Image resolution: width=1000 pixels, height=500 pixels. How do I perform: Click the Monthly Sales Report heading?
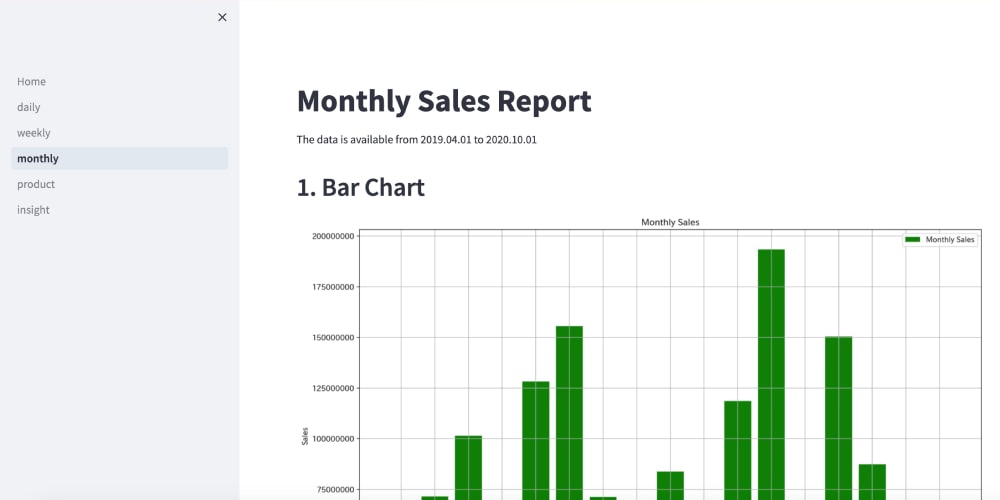pyautogui.click(x=444, y=101)
